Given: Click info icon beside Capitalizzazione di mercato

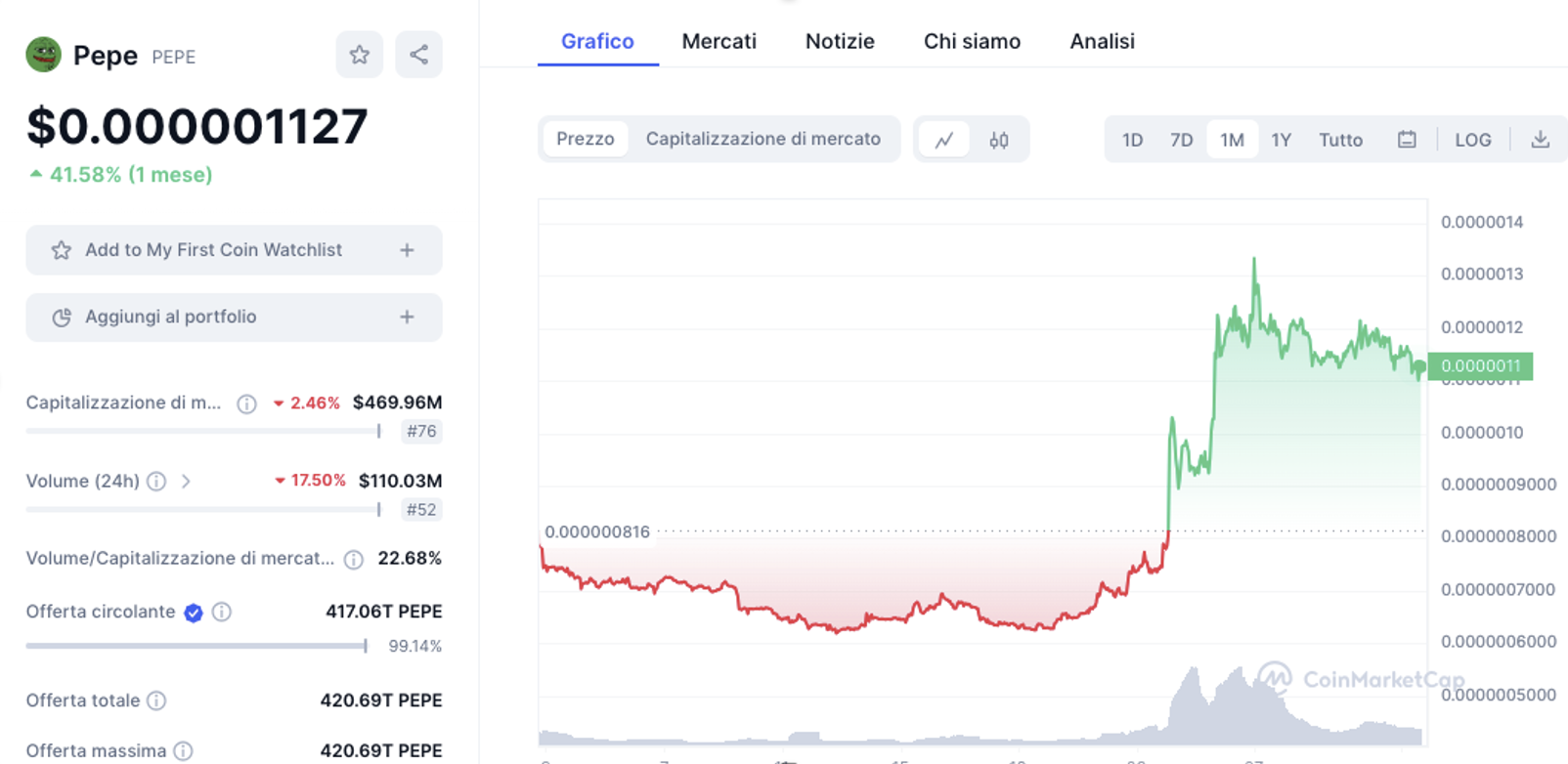Looking at the screenshot, I should pyautogui.click(x=247, y=403).
